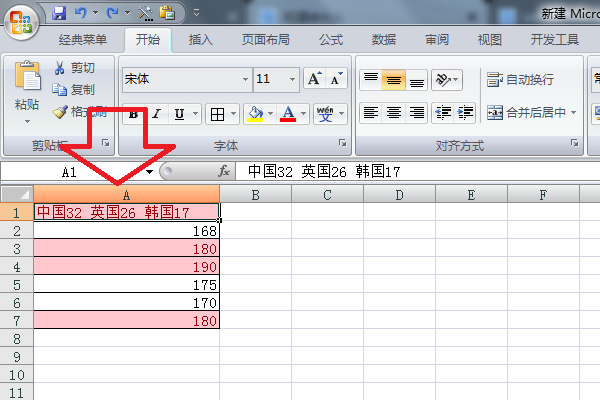Open fill color dropdown arrow
Image resolution: width=600 pixels, height=400 pixels.
click(x=271, y=114)
